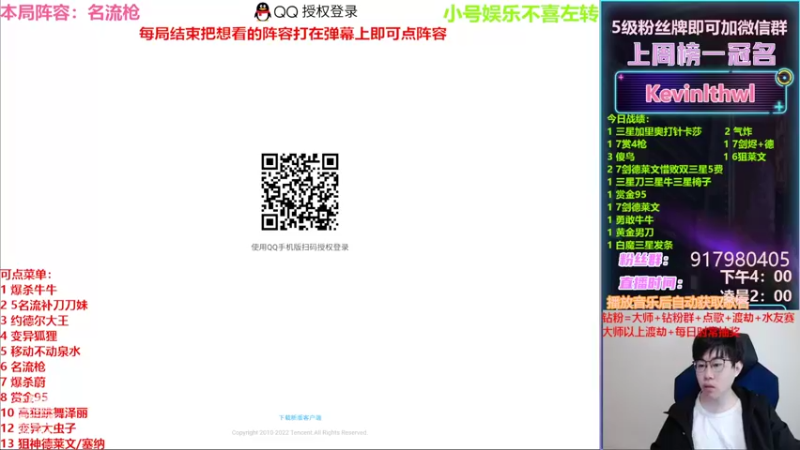Viewport: 800px width, 450px height.
Task: Click the QQ penguin logo icon
Action: coord(262,12)
